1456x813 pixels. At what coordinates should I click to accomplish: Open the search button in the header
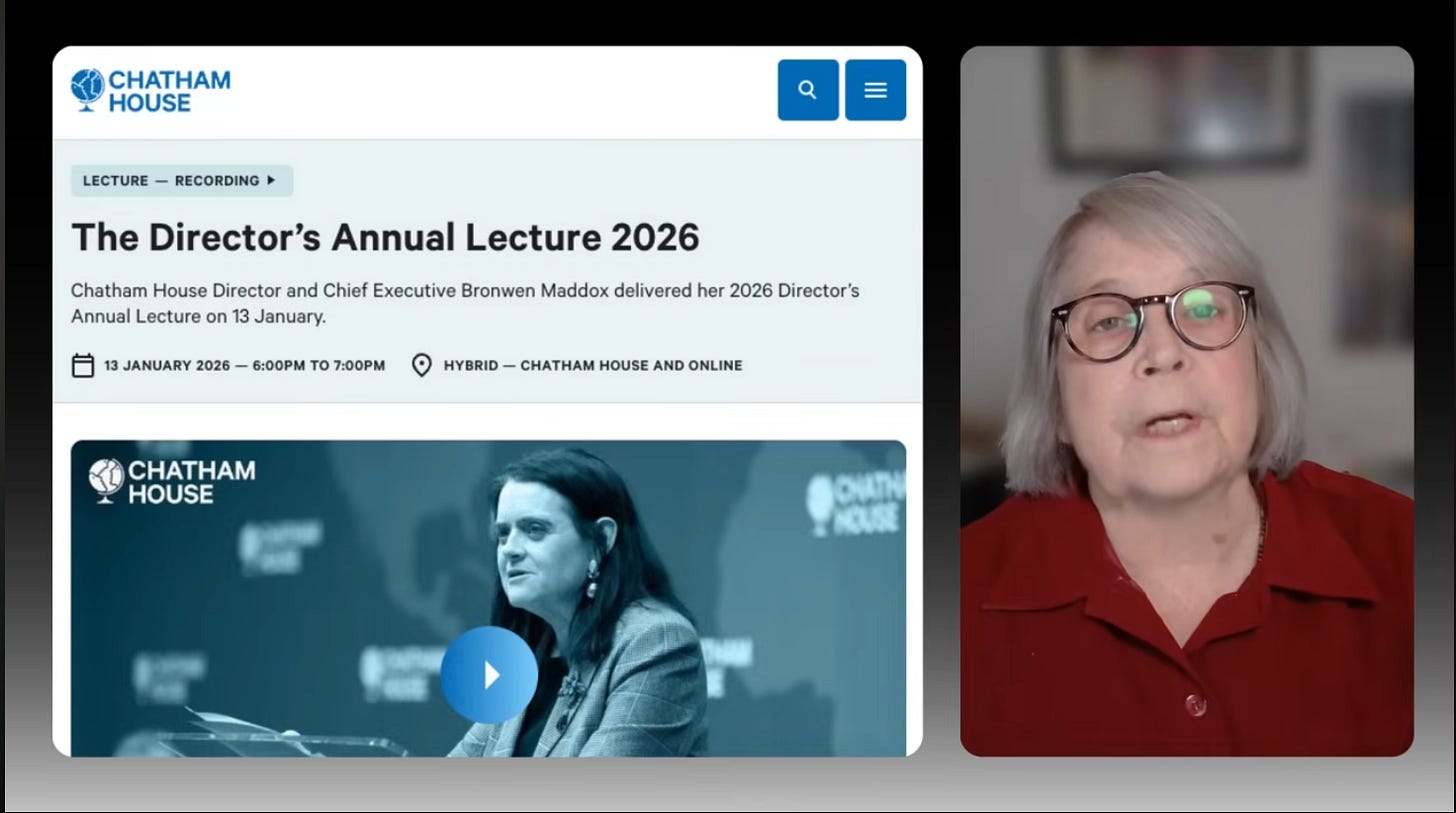pyautogui.click(x=808, y=90)
